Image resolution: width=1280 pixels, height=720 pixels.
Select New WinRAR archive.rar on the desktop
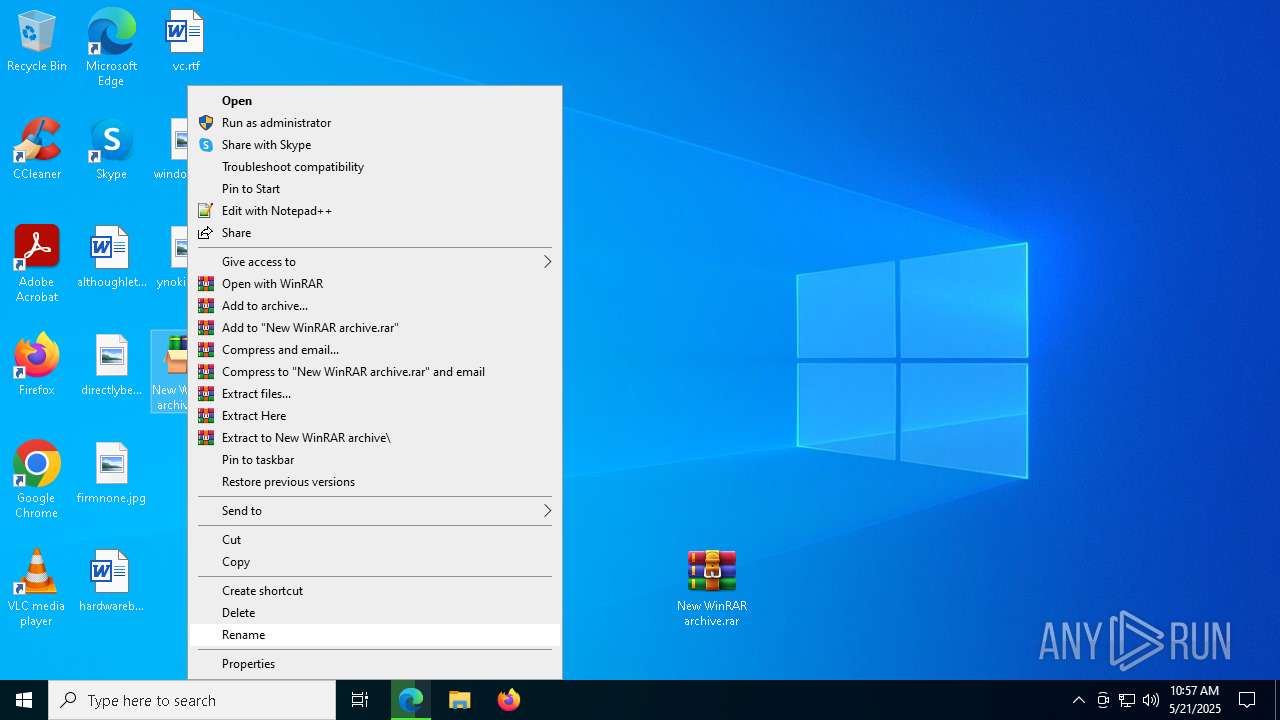[711, 588]
